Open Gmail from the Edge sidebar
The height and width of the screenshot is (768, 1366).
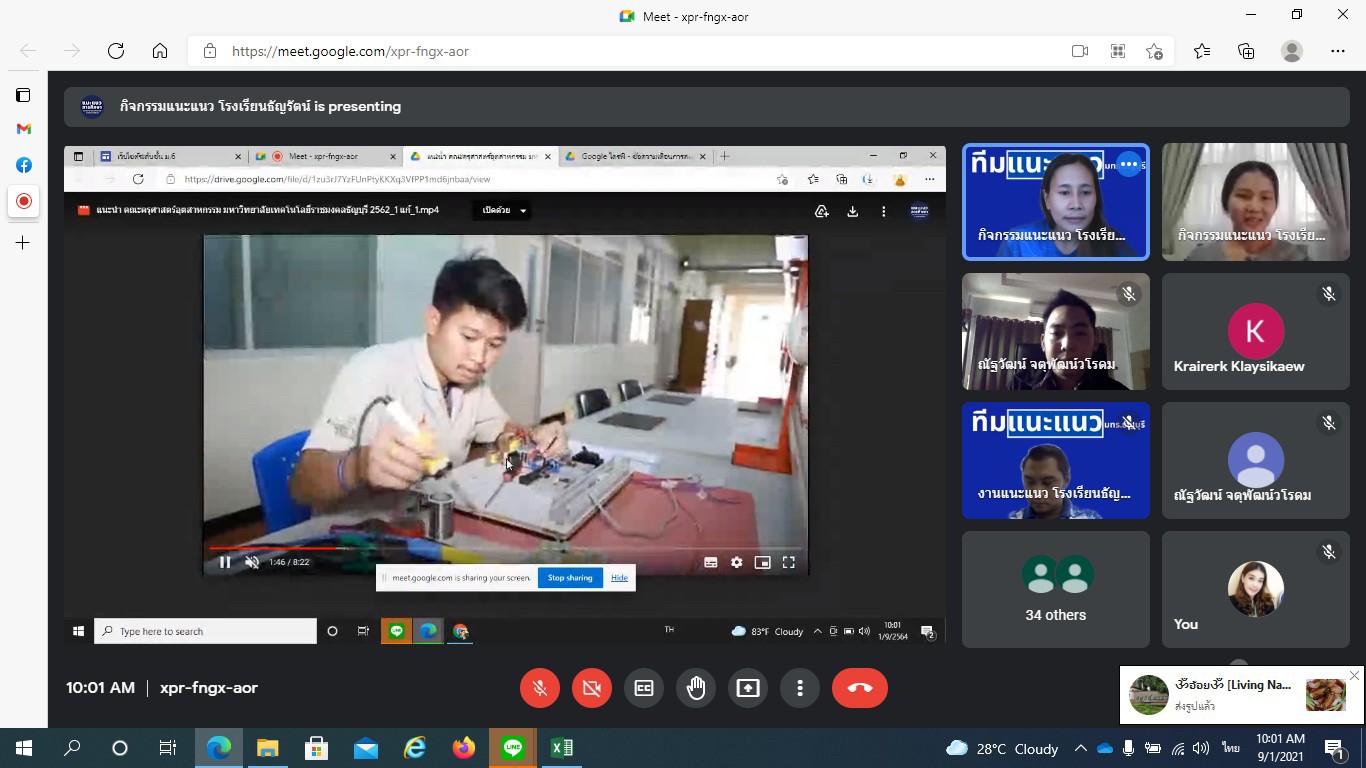pos(23,129)
